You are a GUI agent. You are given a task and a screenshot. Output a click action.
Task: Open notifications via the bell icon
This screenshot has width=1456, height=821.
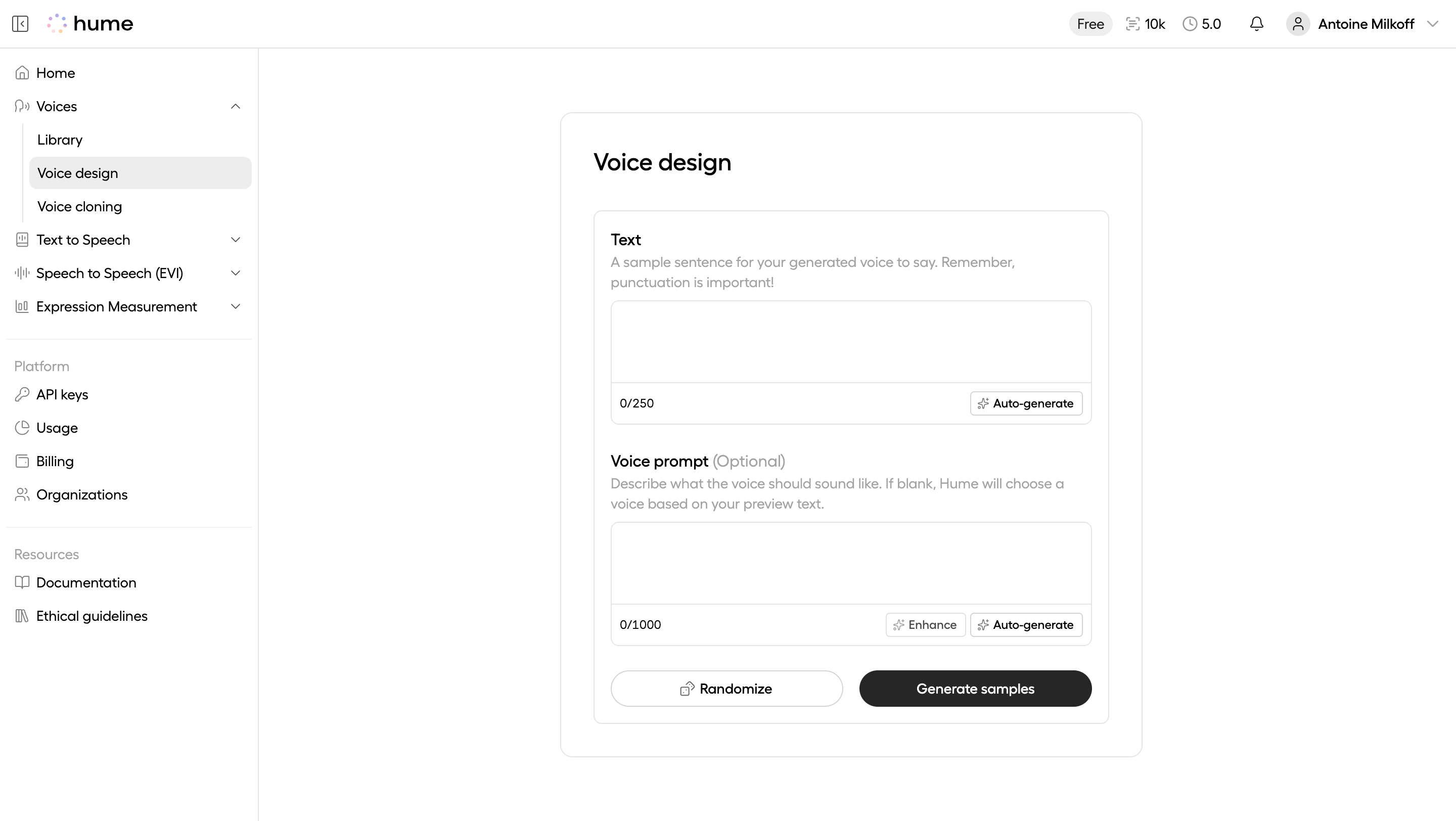[x=1256, y=24]
